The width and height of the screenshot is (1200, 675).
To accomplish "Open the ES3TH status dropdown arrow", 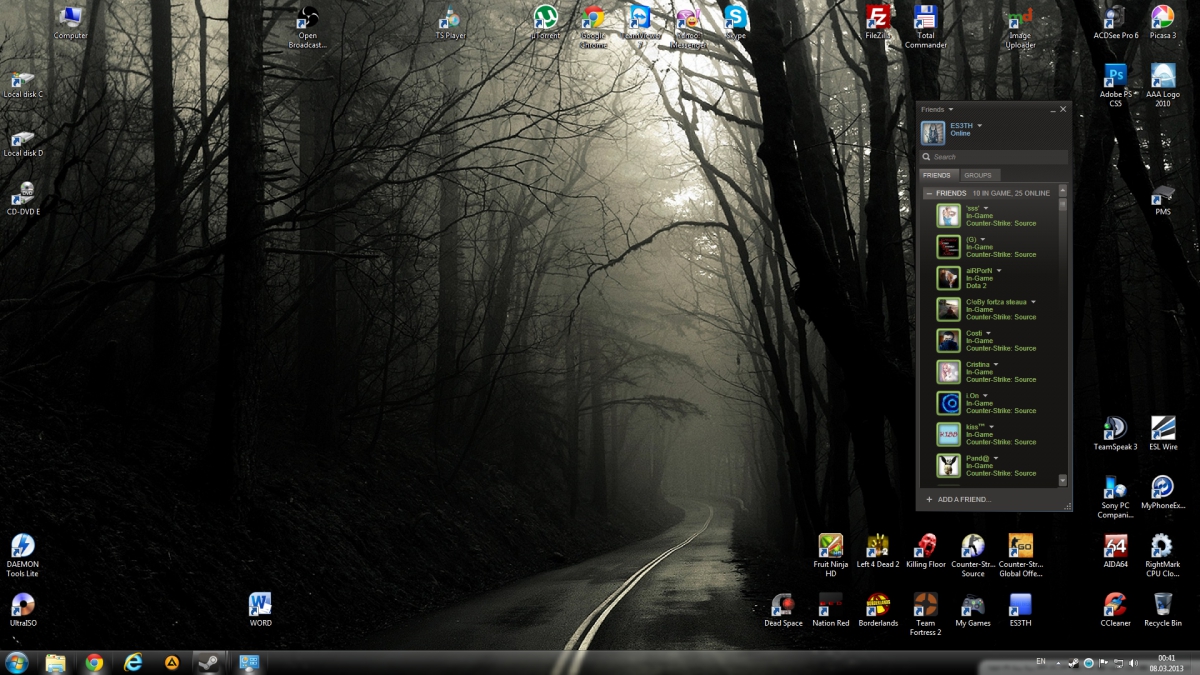I will tap(979, 126).
